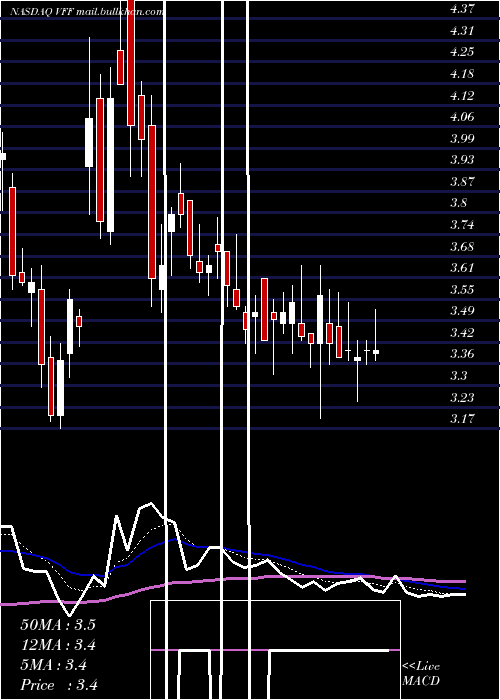Click the 4.25 price axis label
Image resolution: width=500 pixels, height=700 pixels.
coord(462,52)
